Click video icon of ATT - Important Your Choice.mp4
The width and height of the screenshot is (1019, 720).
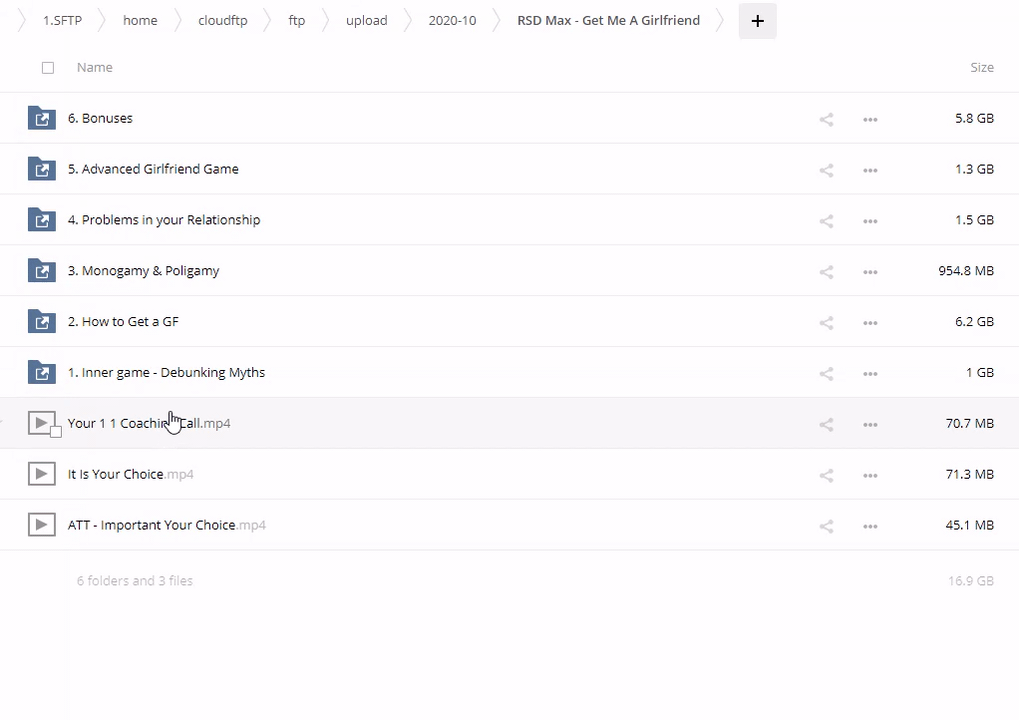pyautogui.click(x=41, y=525)
